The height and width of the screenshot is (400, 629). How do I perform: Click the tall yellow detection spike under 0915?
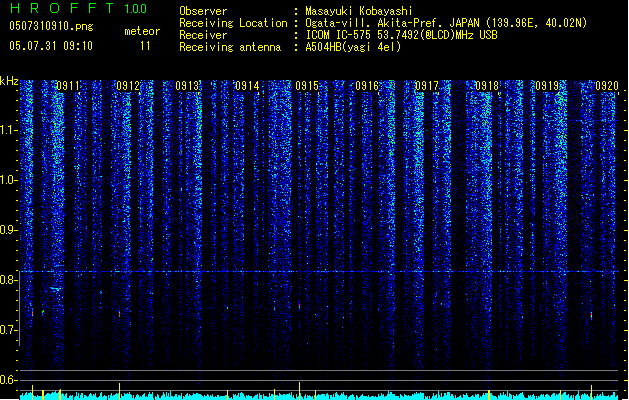click(x=299, y=391)
